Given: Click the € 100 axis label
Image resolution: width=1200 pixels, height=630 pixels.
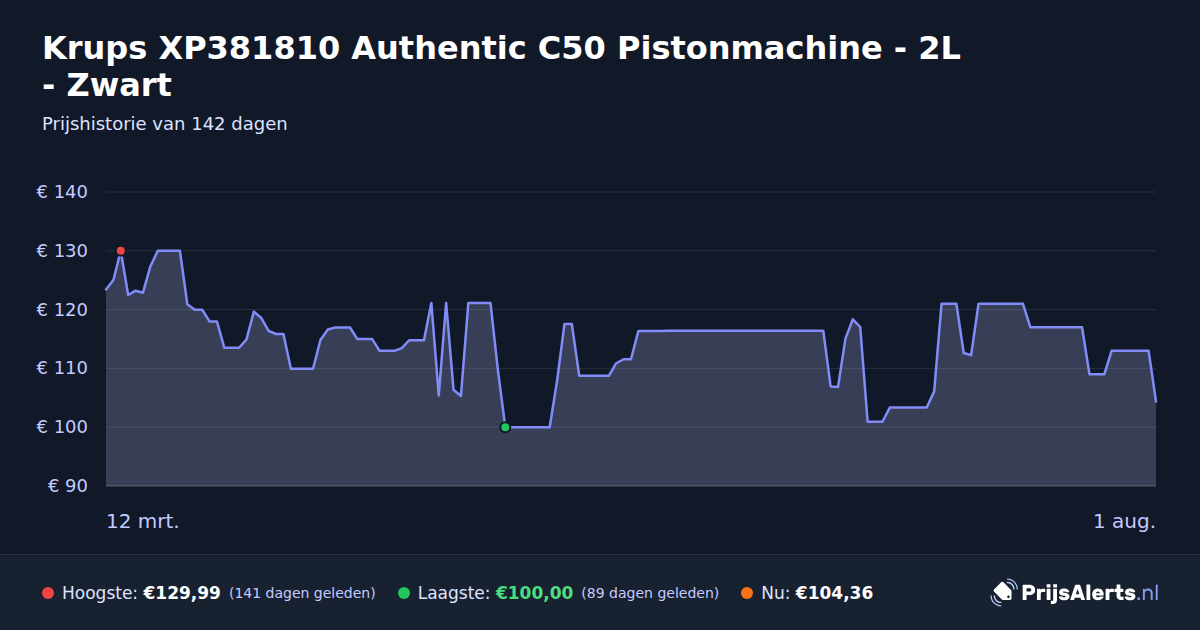Looking at the screenshot, I should point(62,427).
